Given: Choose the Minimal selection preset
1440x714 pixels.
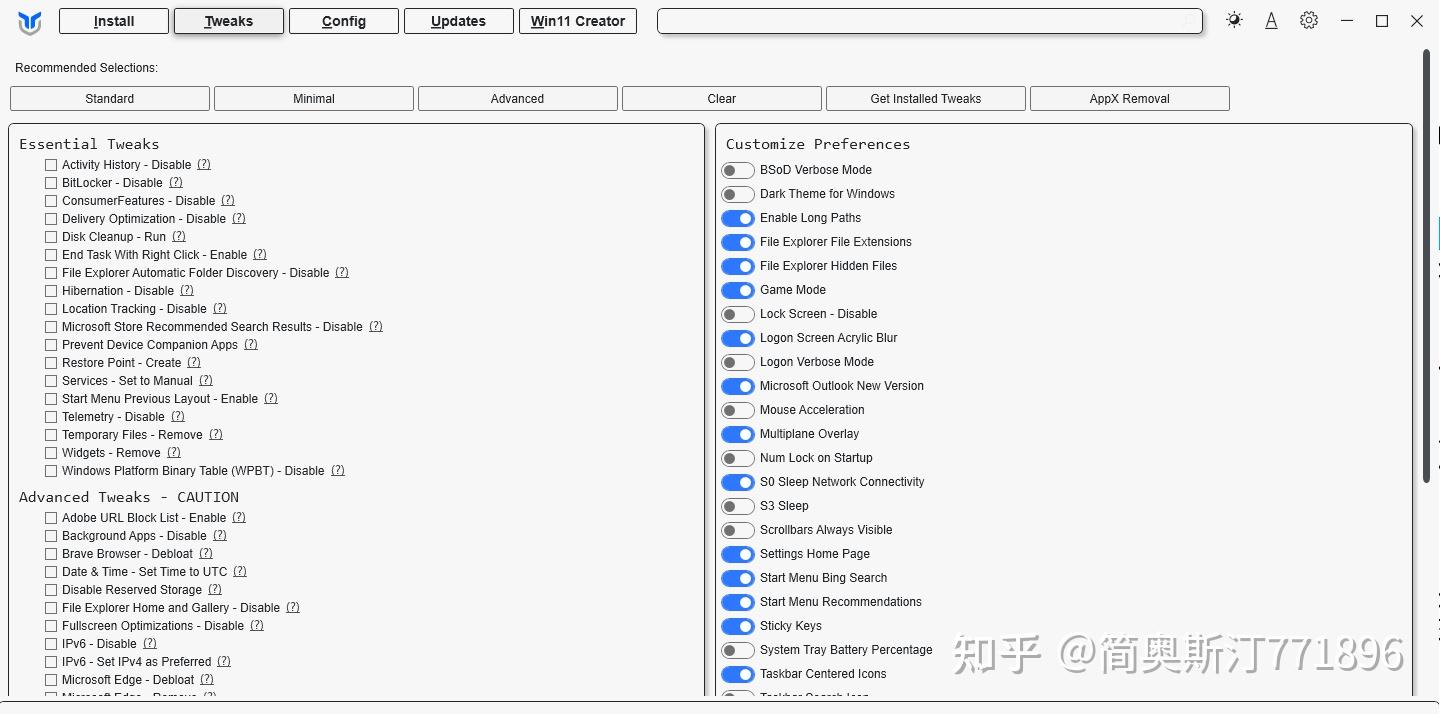Looking at the screenshot, I should pos(314,98).
